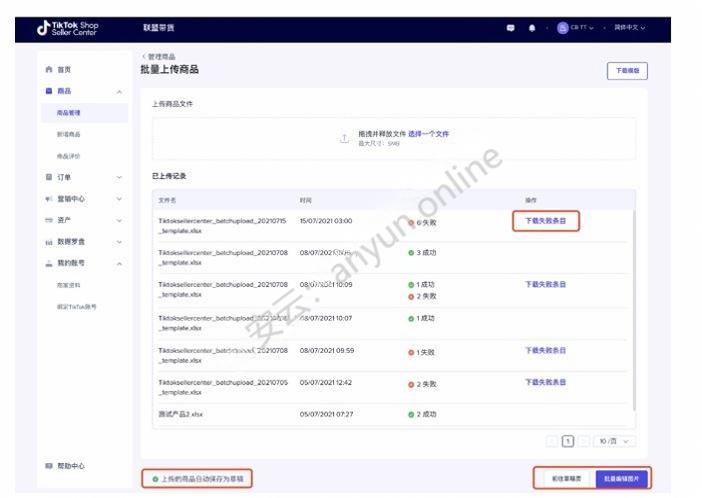Select 商品评价 in the sidebar
The height and width of the screenshot is (498, 702).
tap(68, 156)
